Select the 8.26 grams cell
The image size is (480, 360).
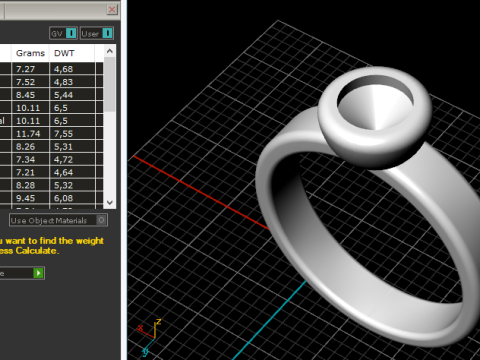30,146
